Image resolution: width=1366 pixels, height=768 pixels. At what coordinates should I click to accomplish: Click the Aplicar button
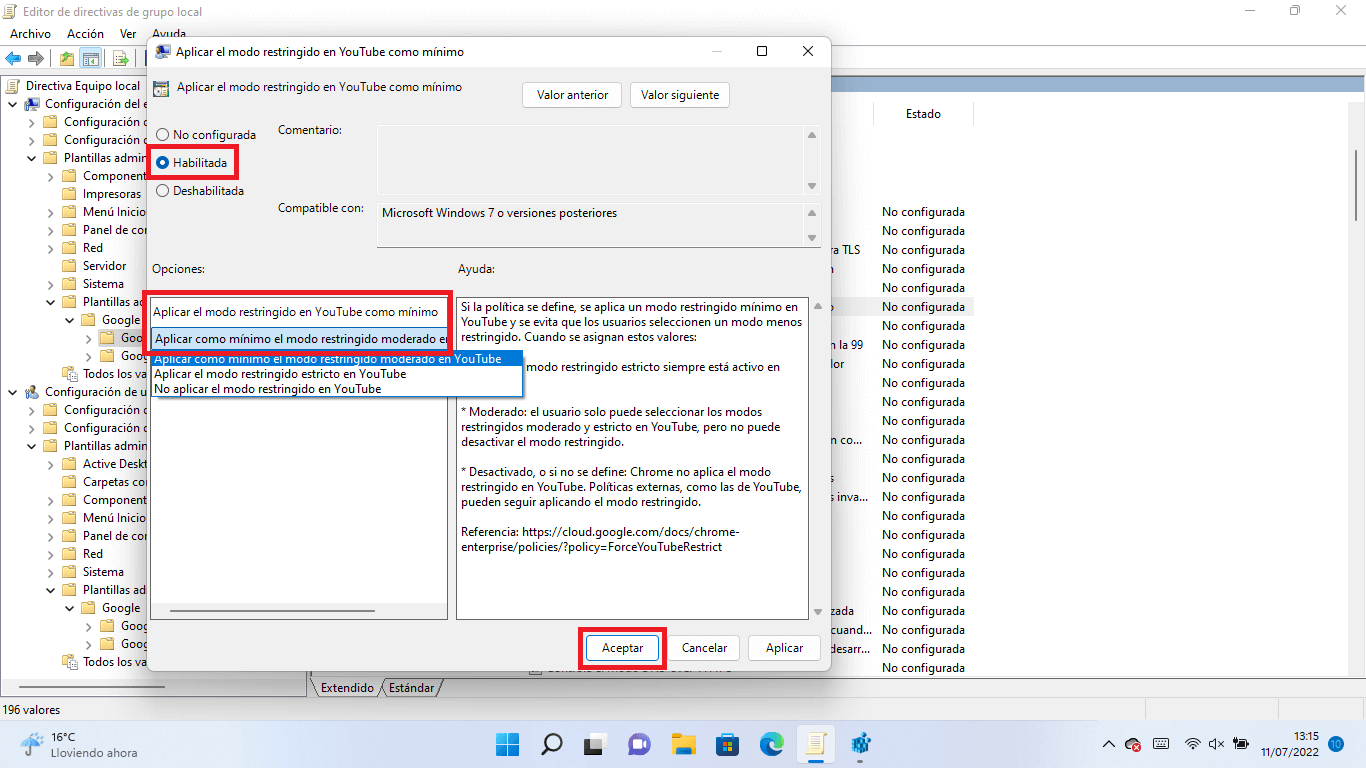pos(784,648)
